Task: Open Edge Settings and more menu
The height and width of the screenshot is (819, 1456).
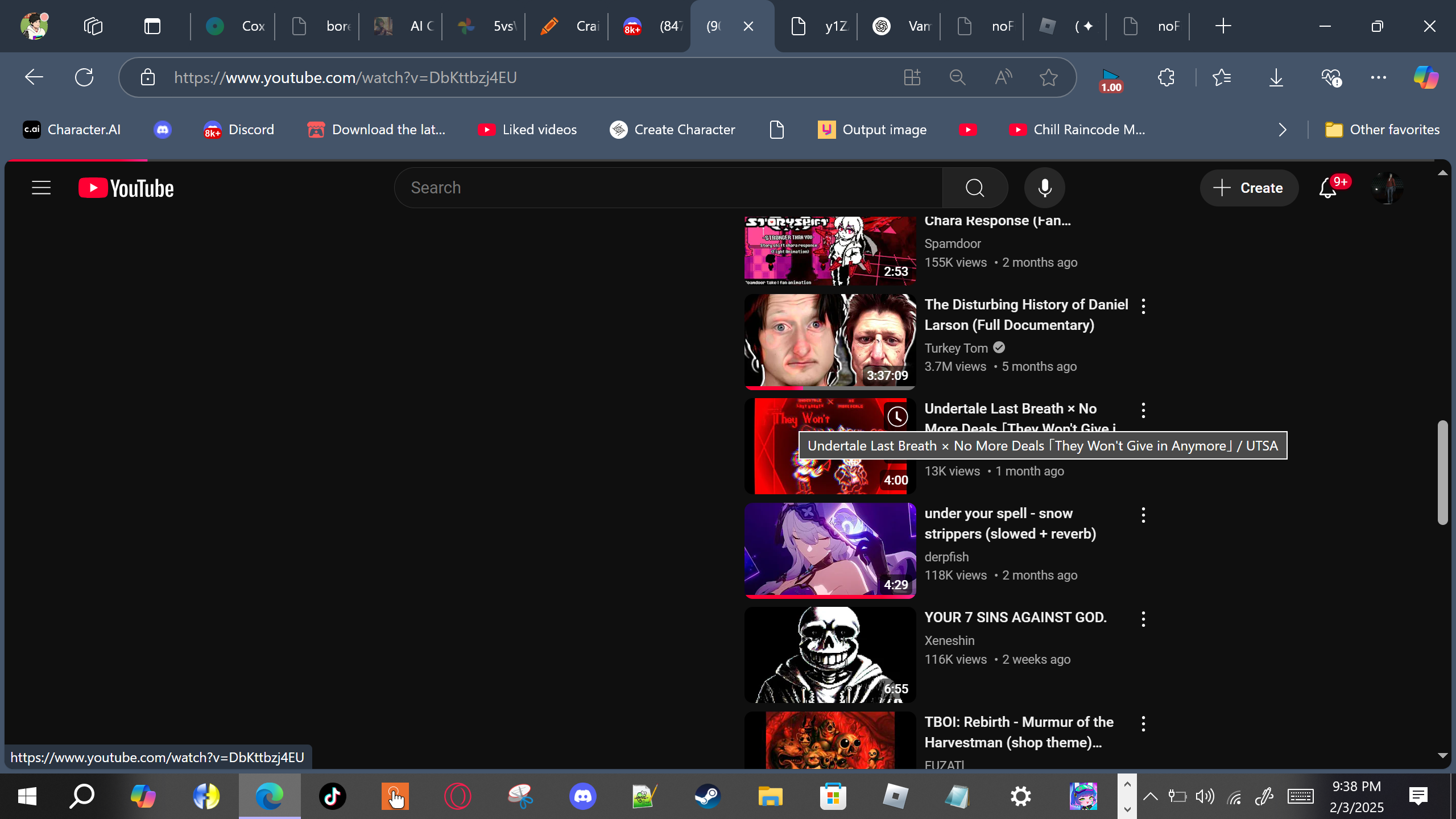Action: [1379, 77]
